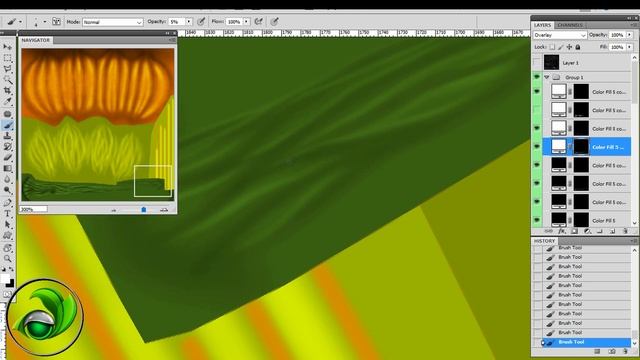Open the brush Mode dropdown
Screen dimensions: 640x360
[113, 22]
